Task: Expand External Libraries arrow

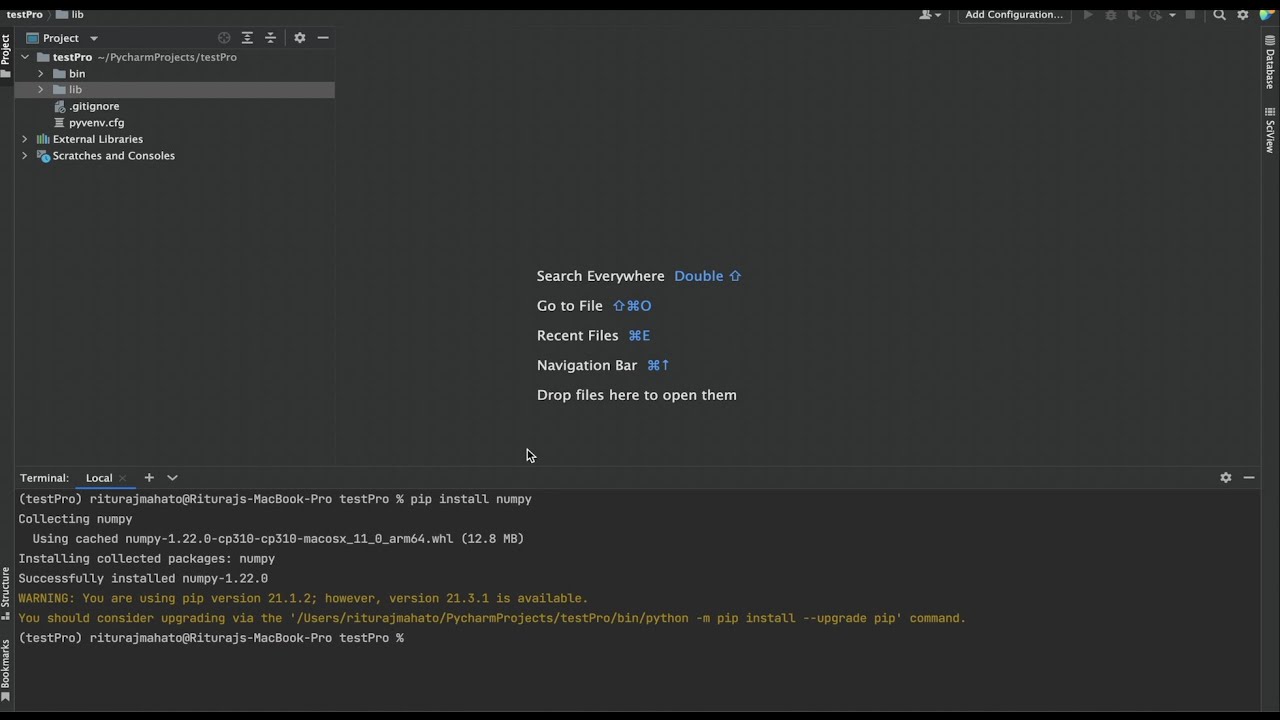Action: coord(25,139)
